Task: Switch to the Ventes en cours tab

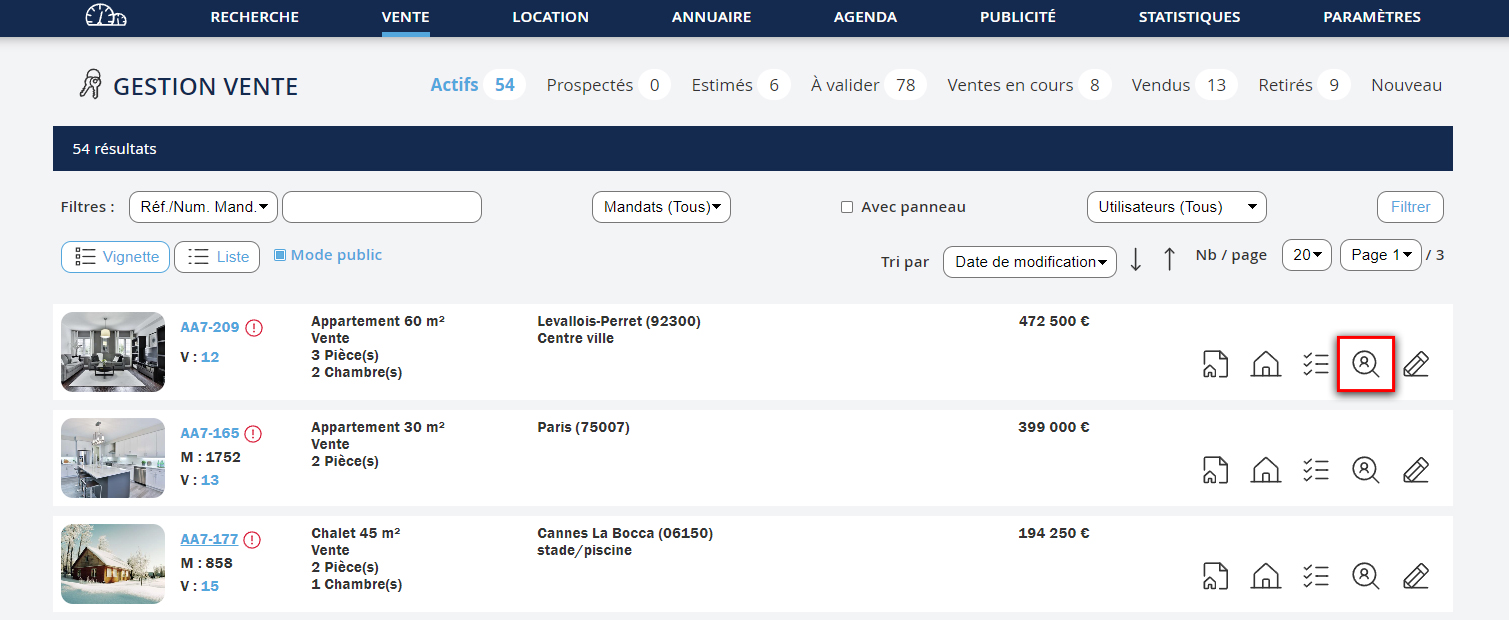Action: 1010,86
